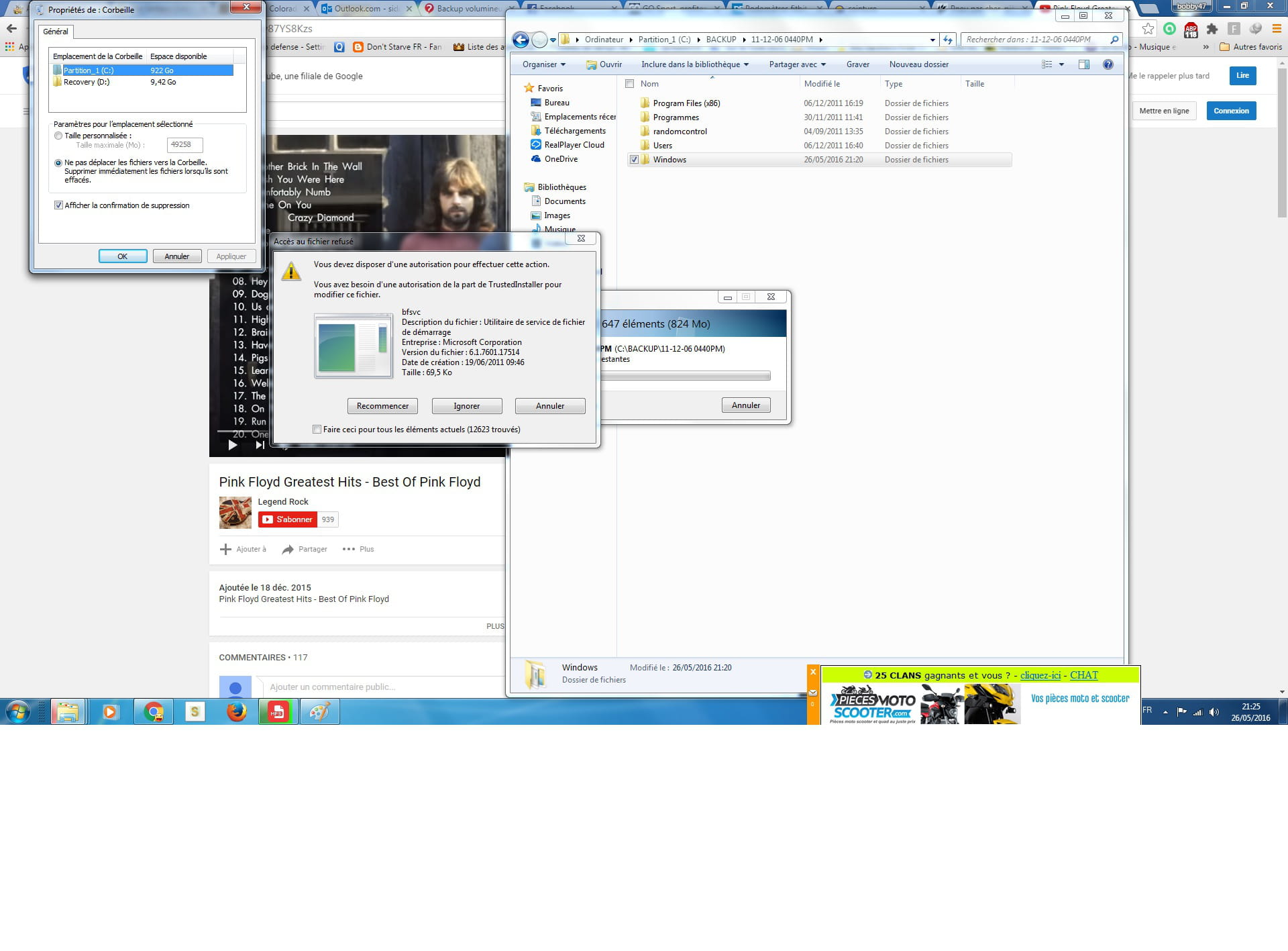Open Firefox from the taskbar
Viewport: 1288px width, 951px height.
click(236, 711)
